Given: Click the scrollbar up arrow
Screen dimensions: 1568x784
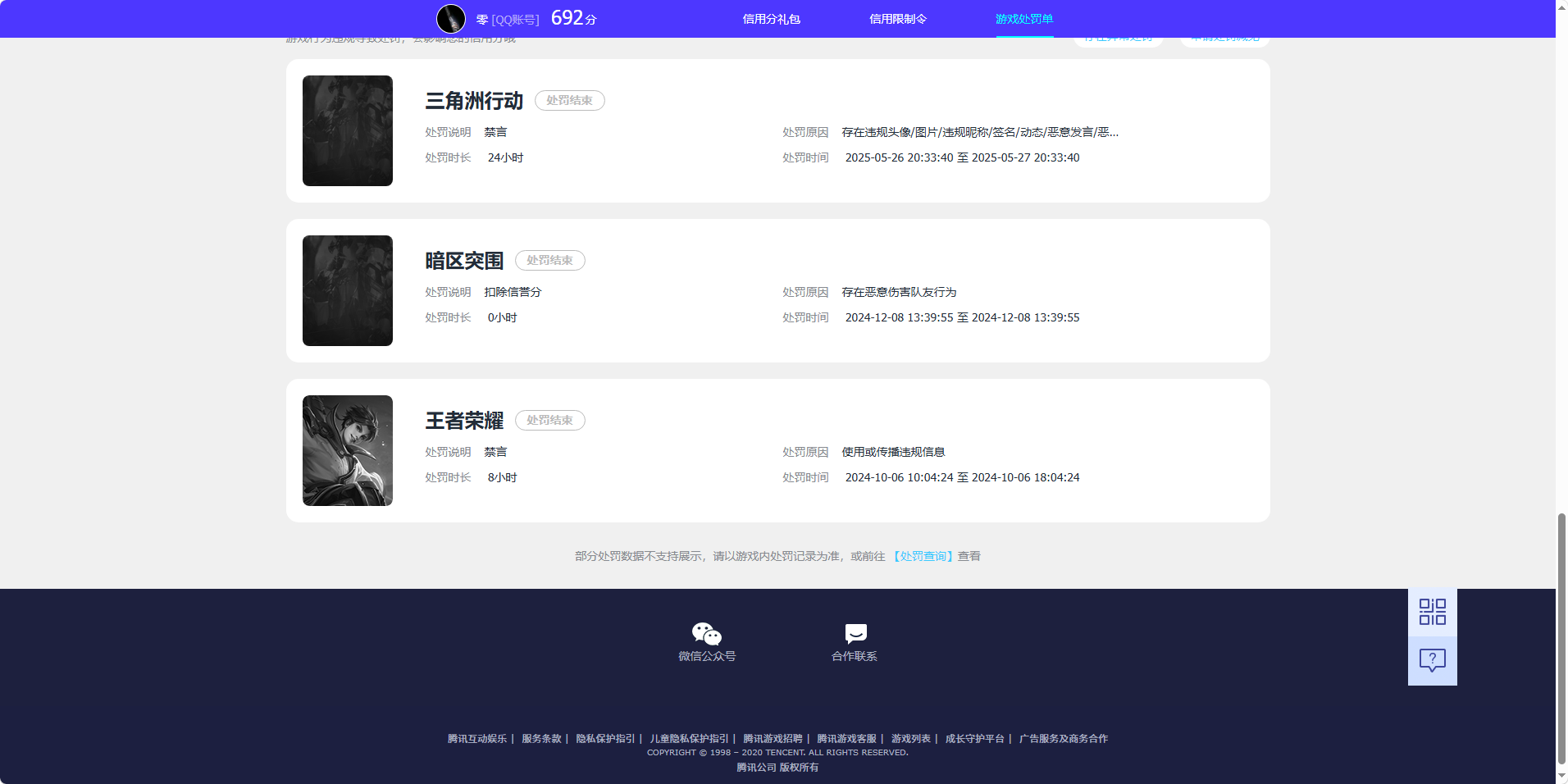Looking at the screenshot, I should click(1561, 7).
